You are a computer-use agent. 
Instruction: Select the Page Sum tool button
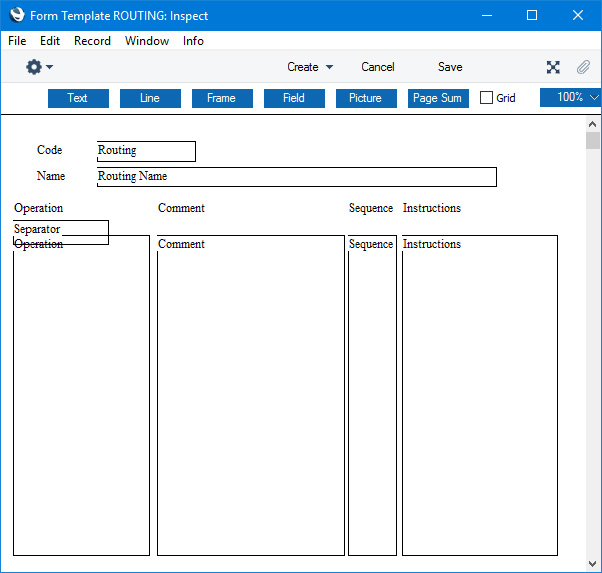pyautogui.click(x=438, y=98)
